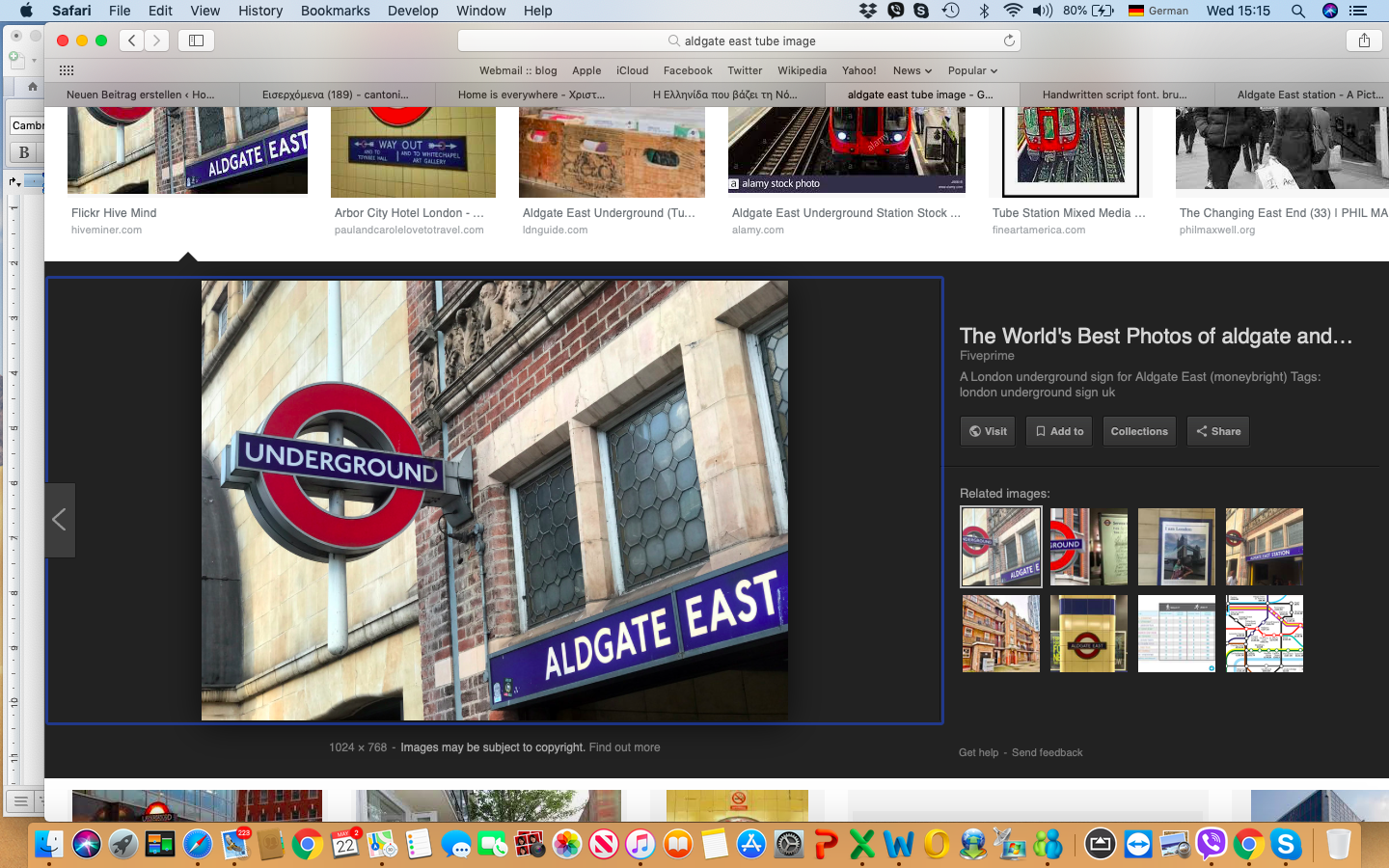Open volume control in menu bar

[x=1043, y=11]
